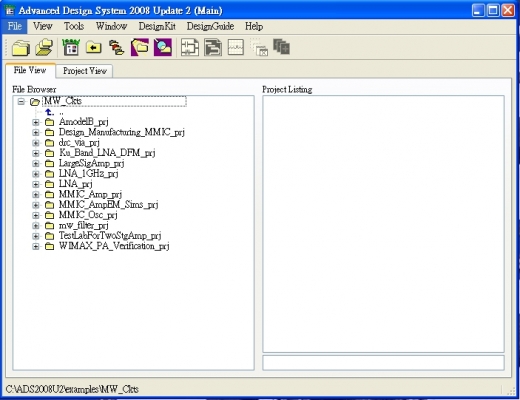The image size is (520, 400).
Task: Open the example directory calendar-like icon
Action: click(71, 47)
